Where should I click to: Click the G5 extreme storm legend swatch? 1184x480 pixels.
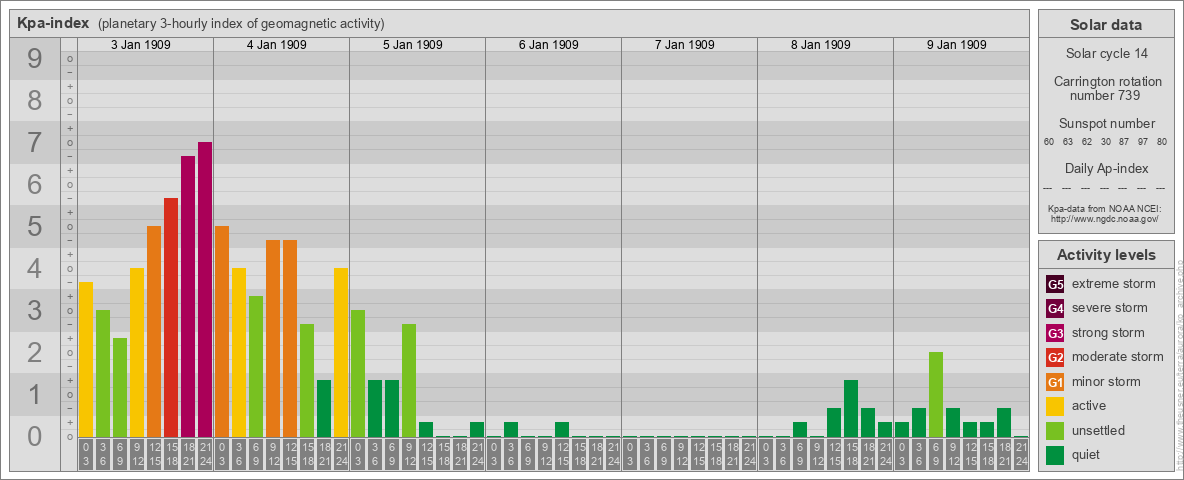pyautogui.click(x=1055, y=285)
